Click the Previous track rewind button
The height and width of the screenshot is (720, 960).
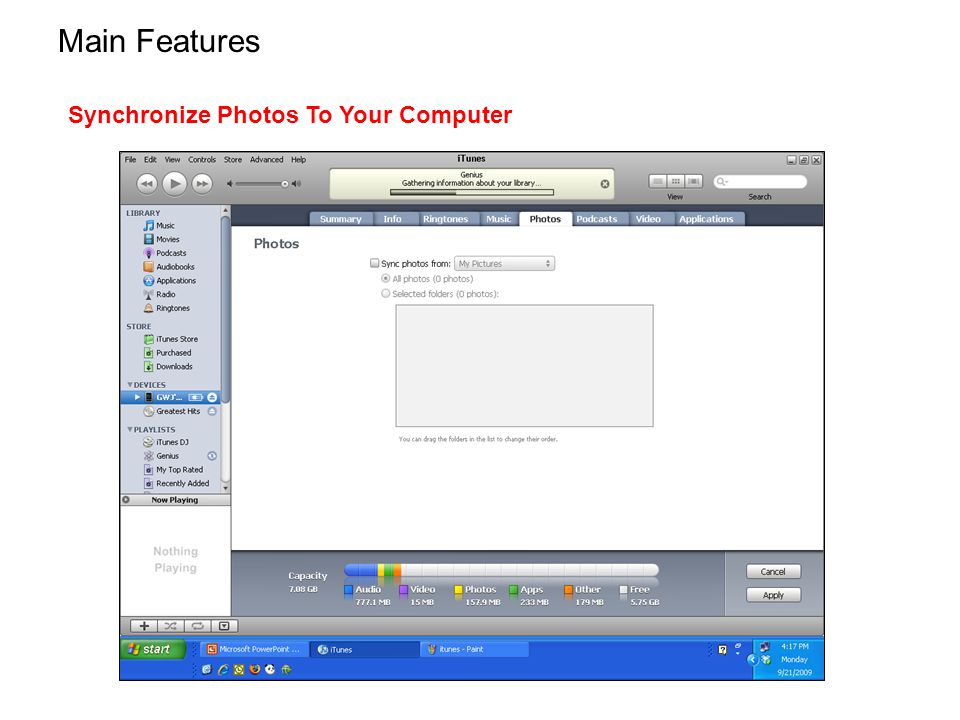pos(147,184)
